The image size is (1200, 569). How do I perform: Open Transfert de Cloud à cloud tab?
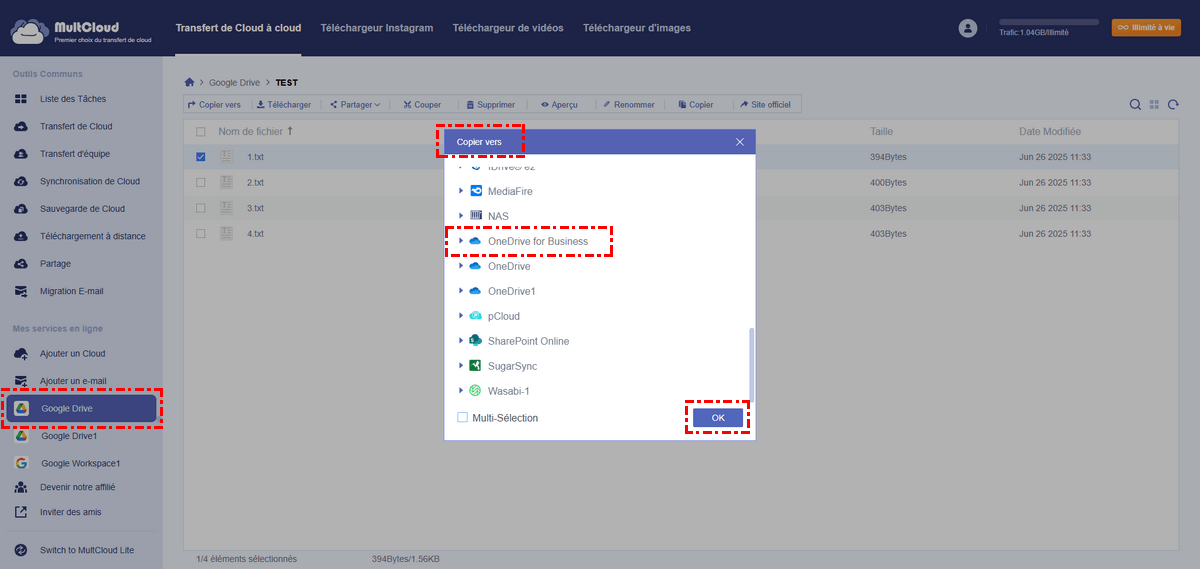coord(238,28)
